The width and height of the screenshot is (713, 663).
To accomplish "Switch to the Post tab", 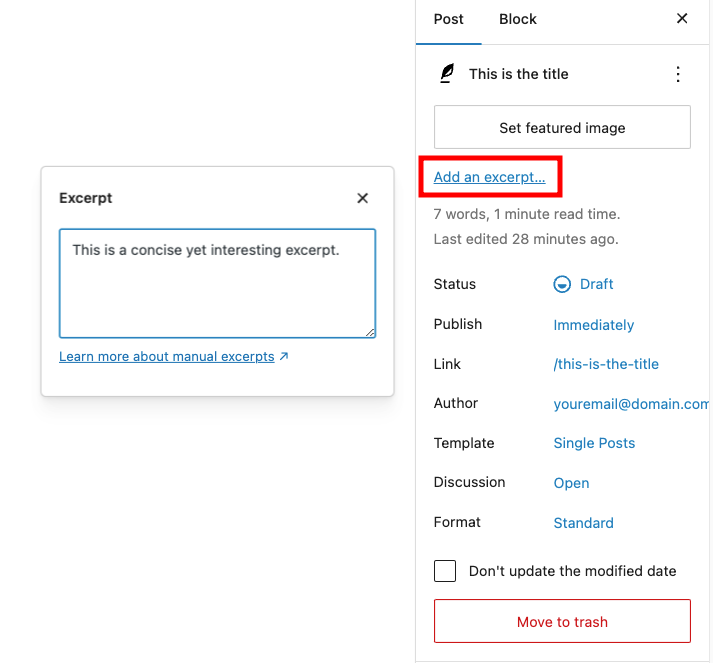I will [449, 19].
